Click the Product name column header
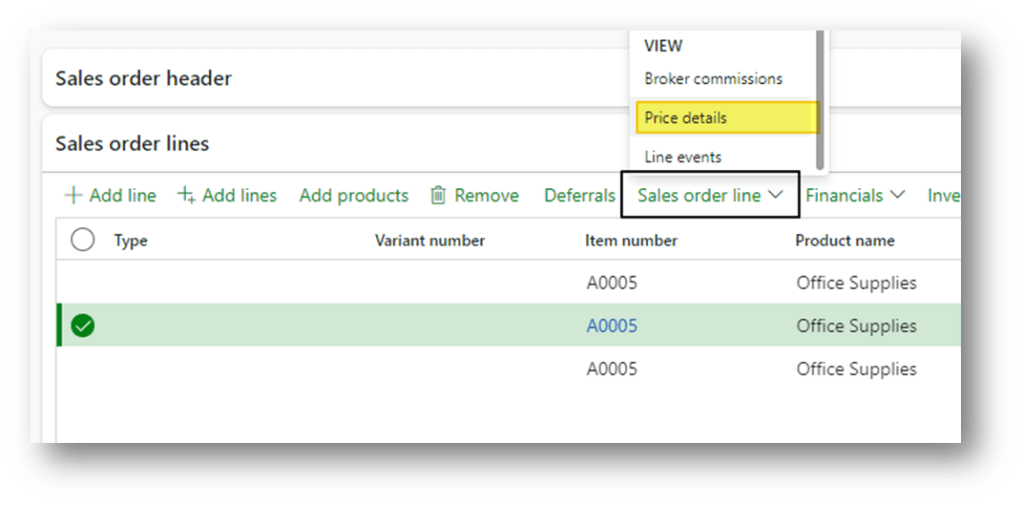The height and width of the screenshot is (505, 1023). [845, 240]
